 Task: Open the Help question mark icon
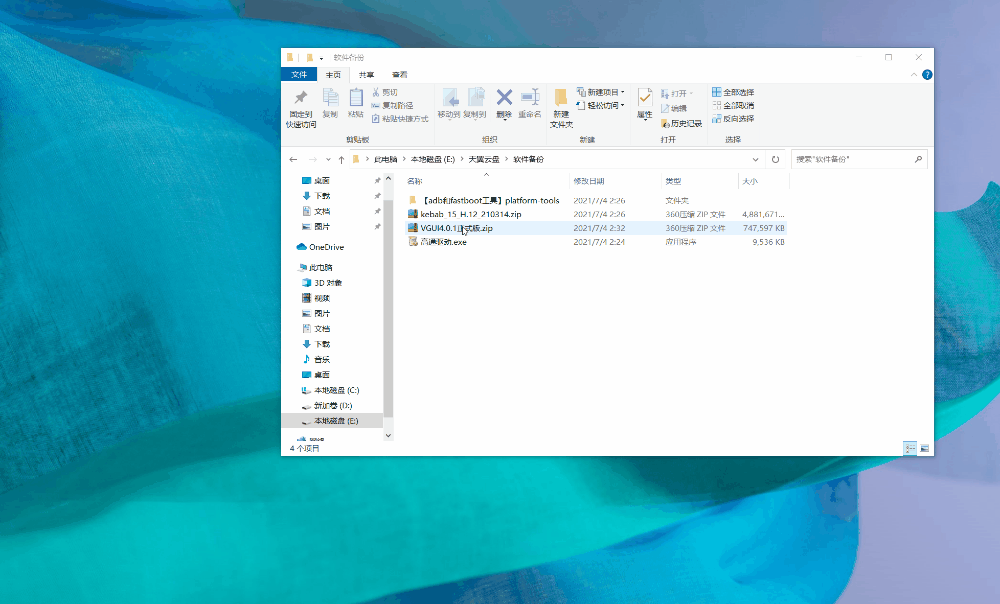[927, 75]
